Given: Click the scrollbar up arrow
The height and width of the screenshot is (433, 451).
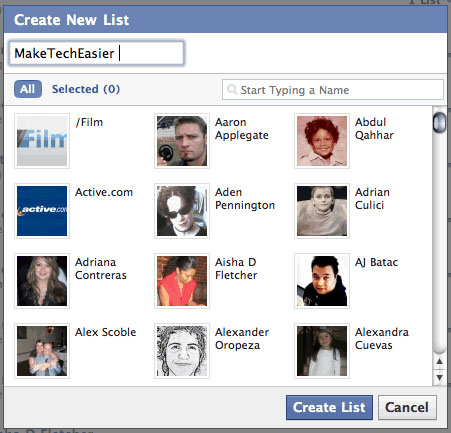Looking at the screenshot, I should pos(439,362).
